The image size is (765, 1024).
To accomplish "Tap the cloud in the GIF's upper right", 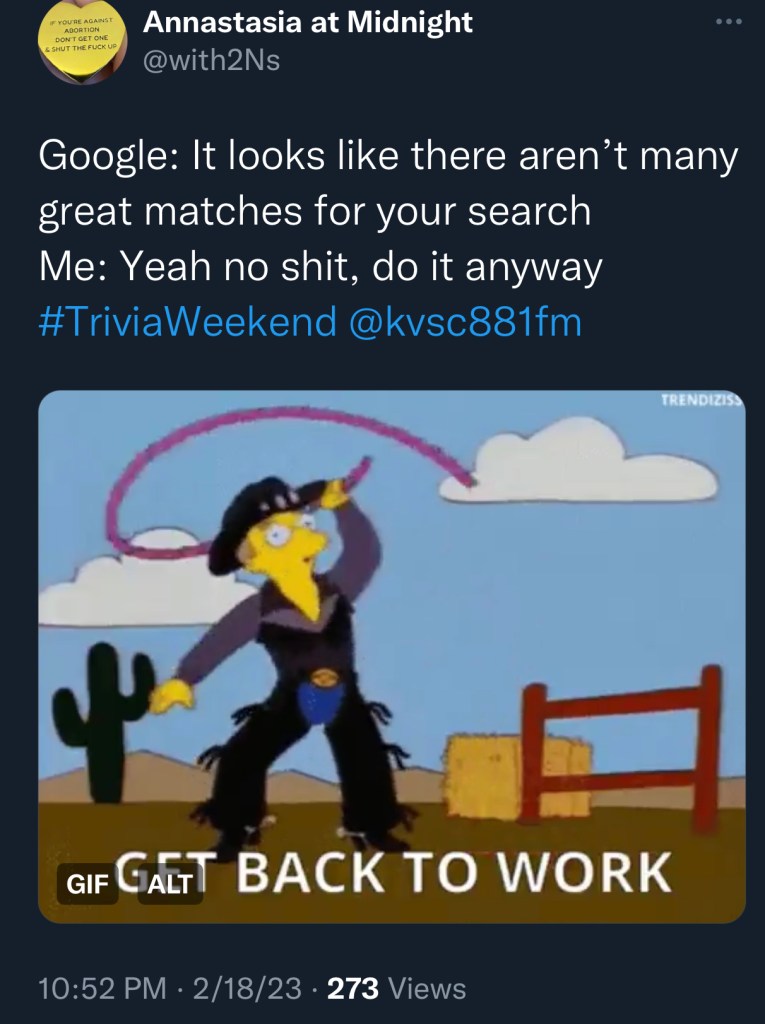I will (x=578, y=462).
